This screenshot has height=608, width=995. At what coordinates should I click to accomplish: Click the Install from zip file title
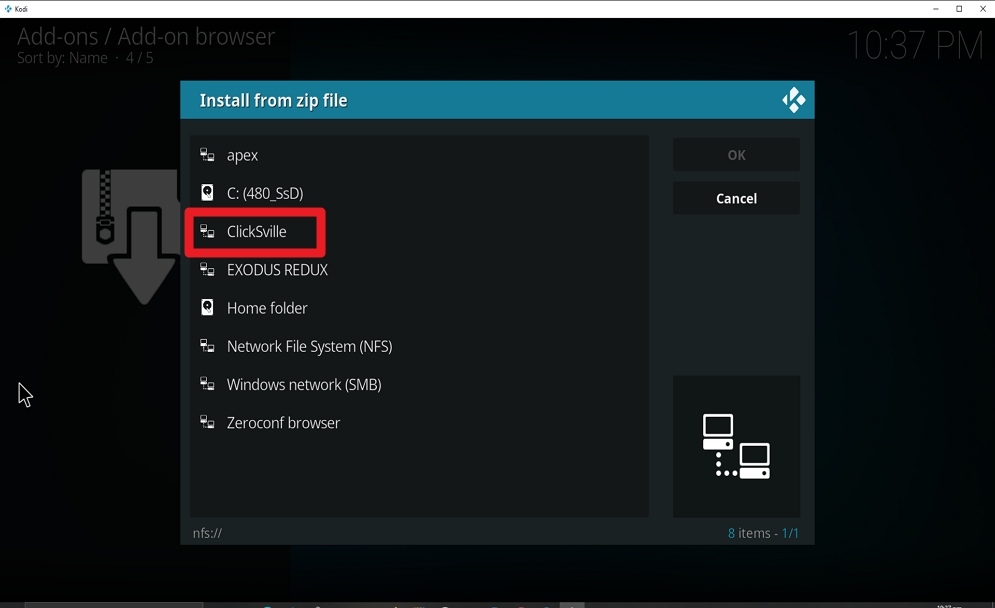point(273,100)
